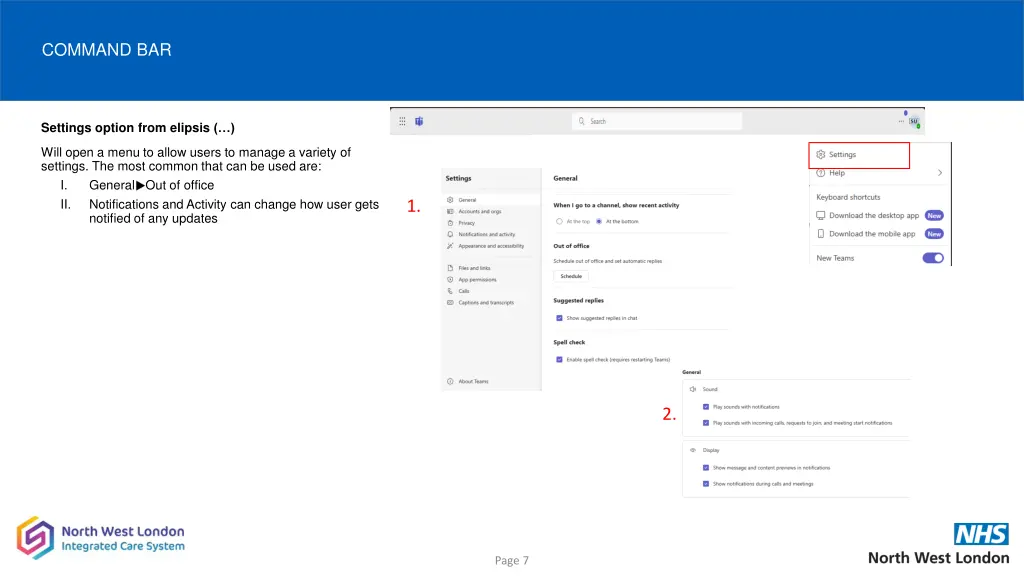Select the 'At the top' radio button
The height and width of the screenshot is (576, 1024).
point(559,221)
